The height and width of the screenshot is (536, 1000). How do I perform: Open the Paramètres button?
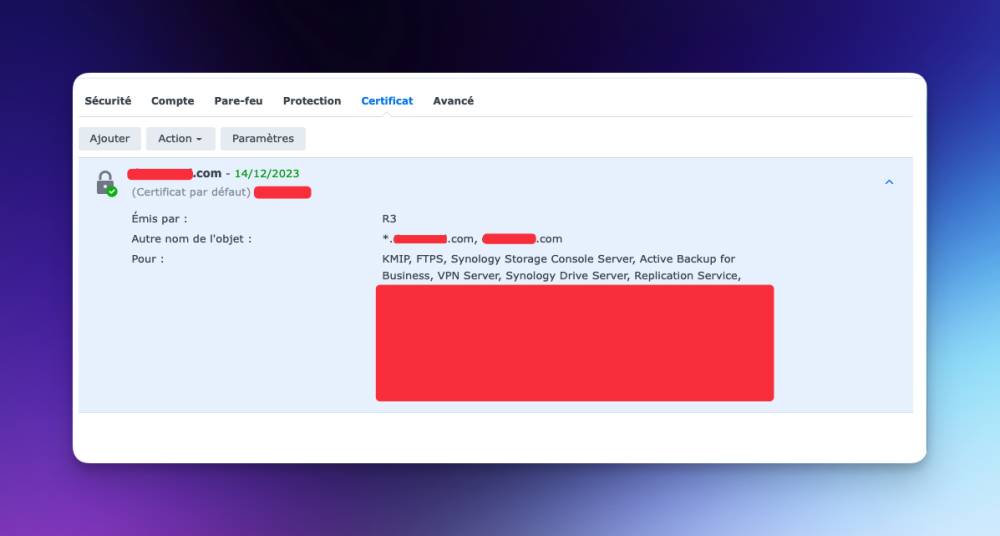pyautogui.click(x=263, y=138)
